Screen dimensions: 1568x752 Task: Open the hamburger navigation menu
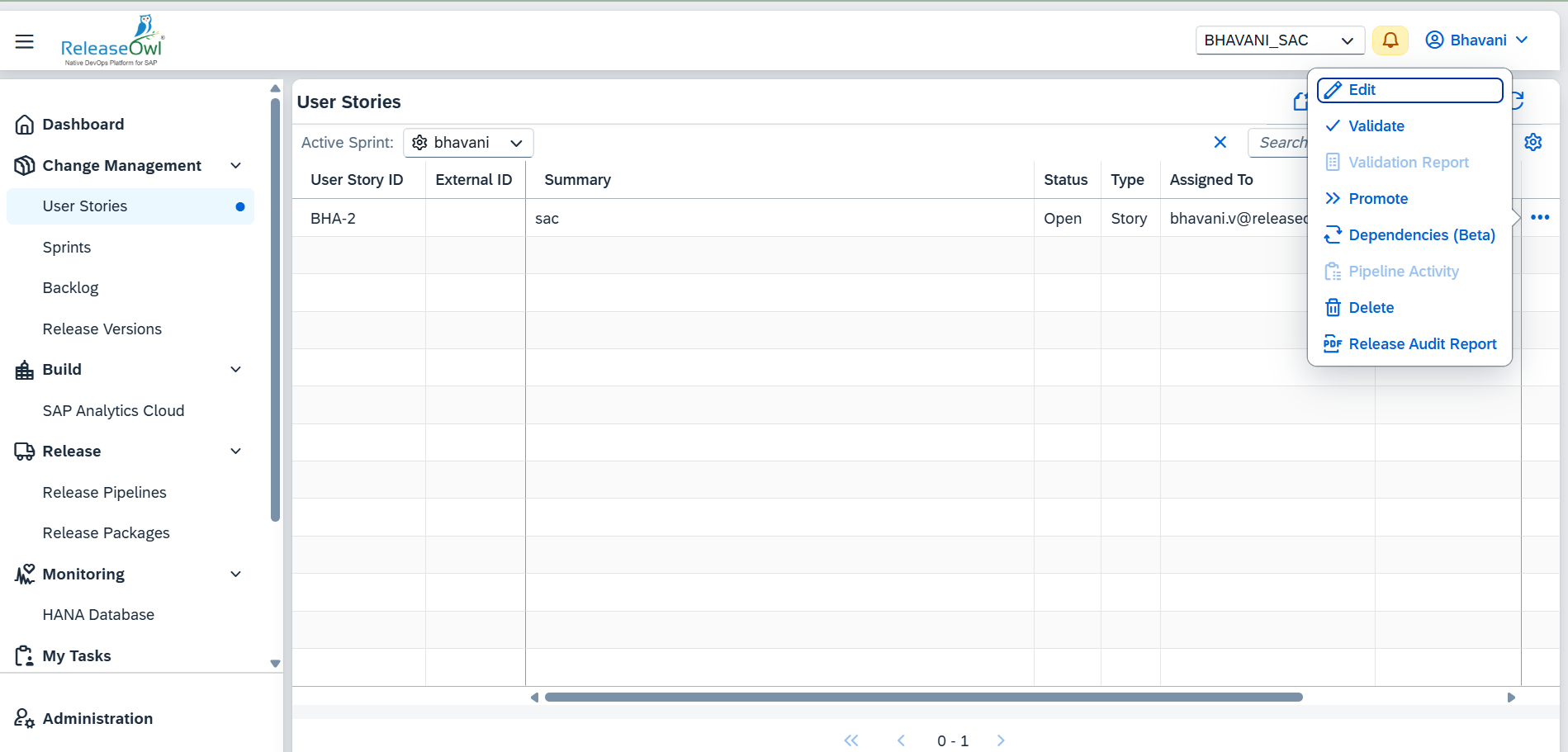click(x=25, y=41)
